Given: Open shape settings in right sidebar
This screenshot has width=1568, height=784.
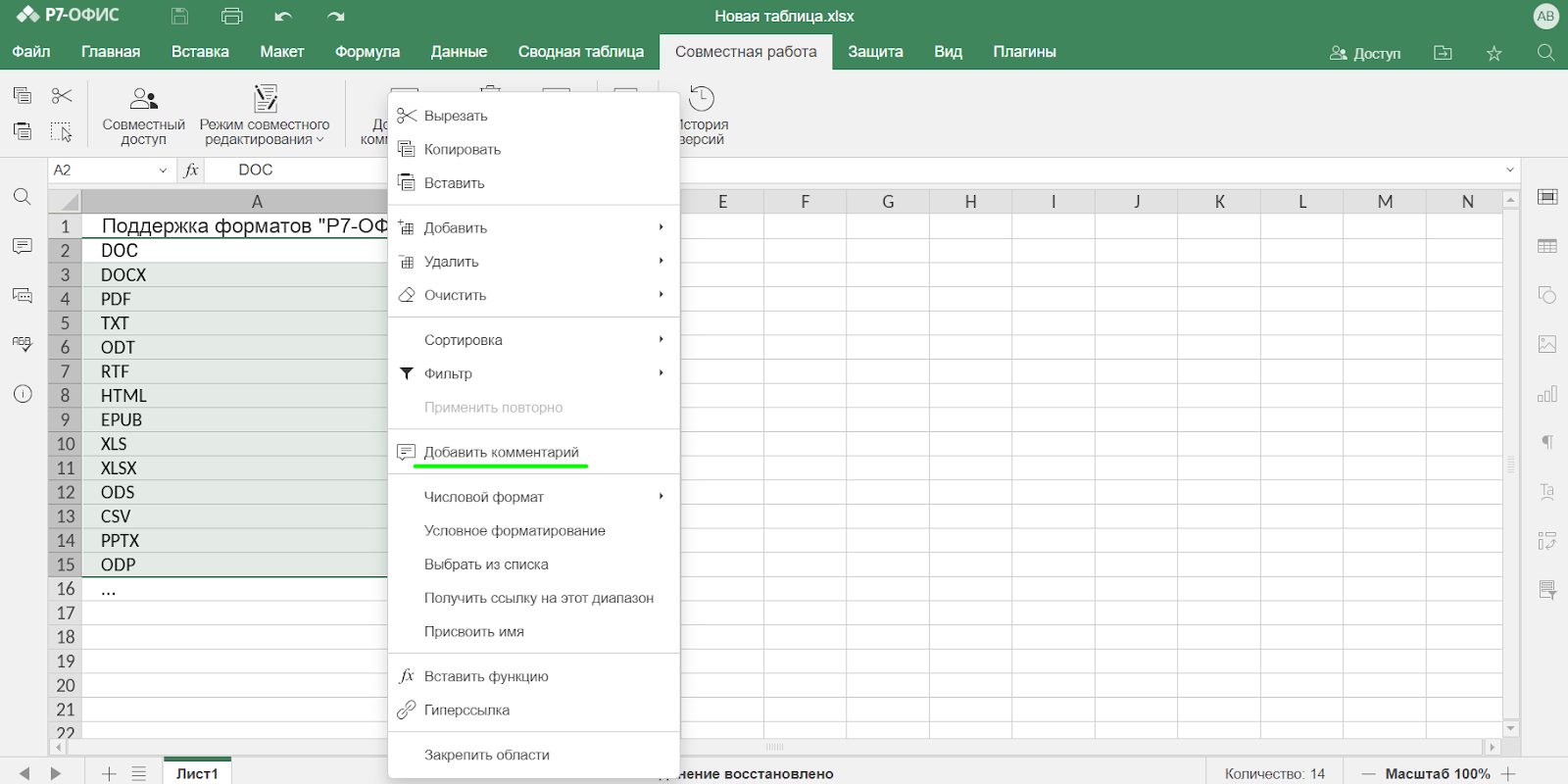Looking at the screenshot, I should point(1547,295).
